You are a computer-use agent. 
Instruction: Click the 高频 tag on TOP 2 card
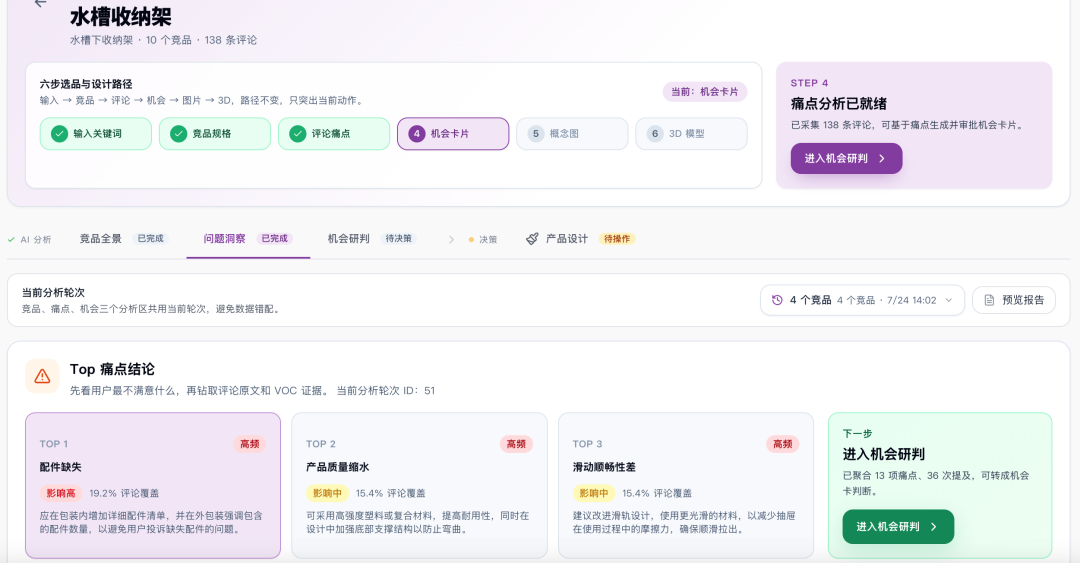[x=516, y=444]
